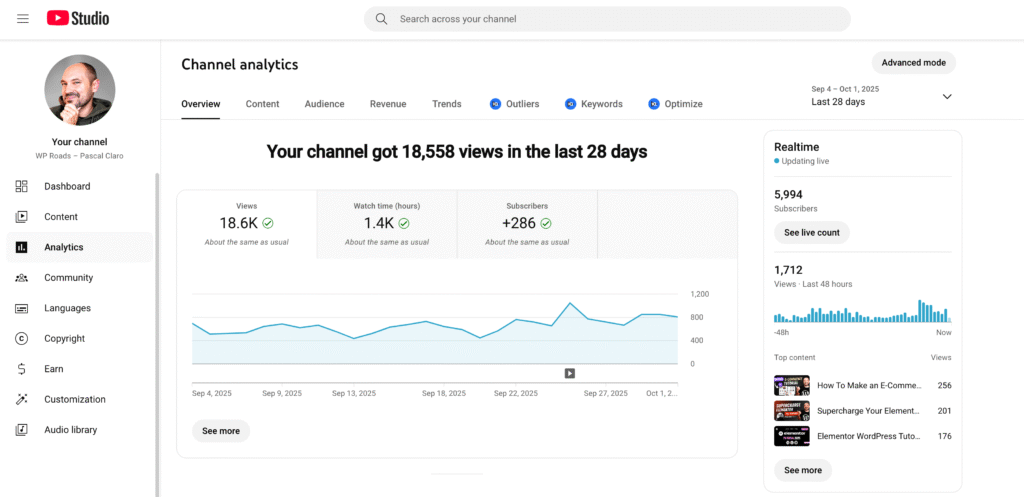This screenshot has height=497, width=1024.
Task: Click See live count button
Action: click(811, 233)
